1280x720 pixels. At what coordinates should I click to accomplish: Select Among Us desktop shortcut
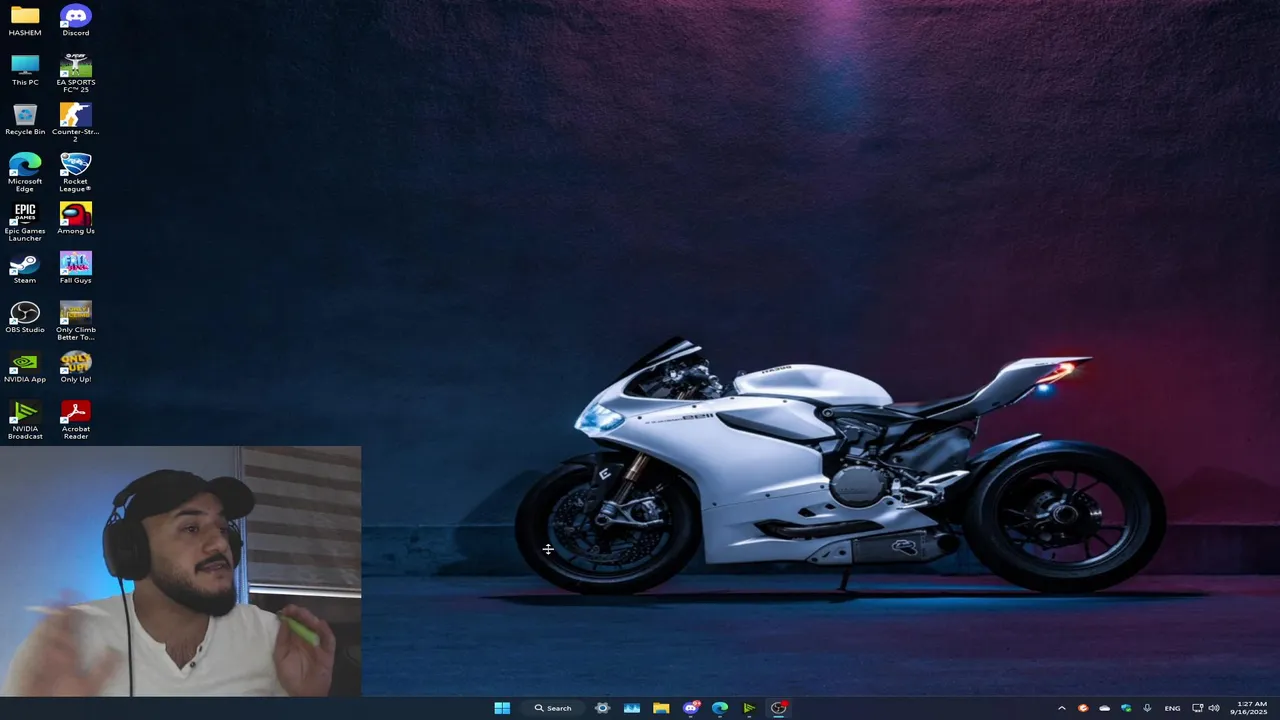pyautogui.click(x=75, y=218)
